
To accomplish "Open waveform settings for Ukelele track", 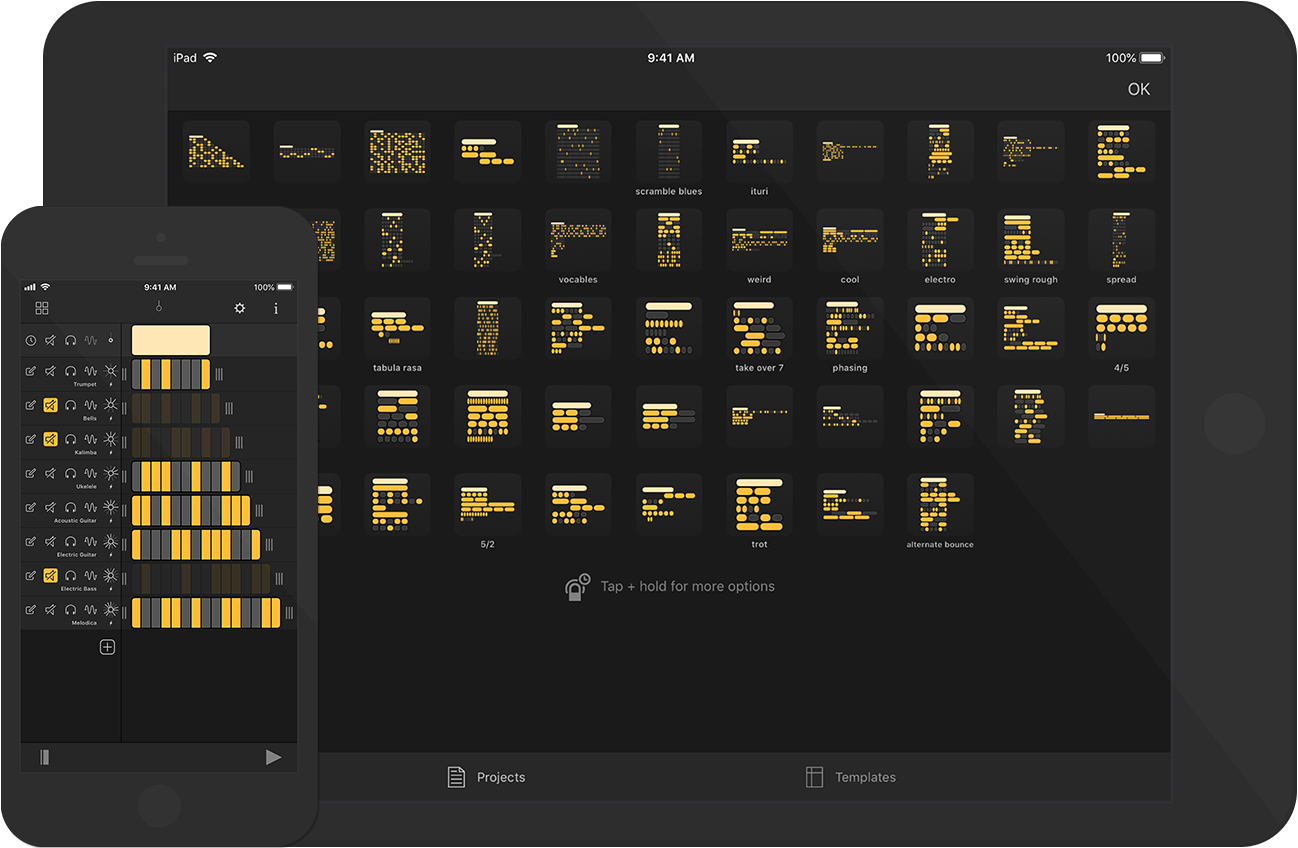I will point(90,473).
